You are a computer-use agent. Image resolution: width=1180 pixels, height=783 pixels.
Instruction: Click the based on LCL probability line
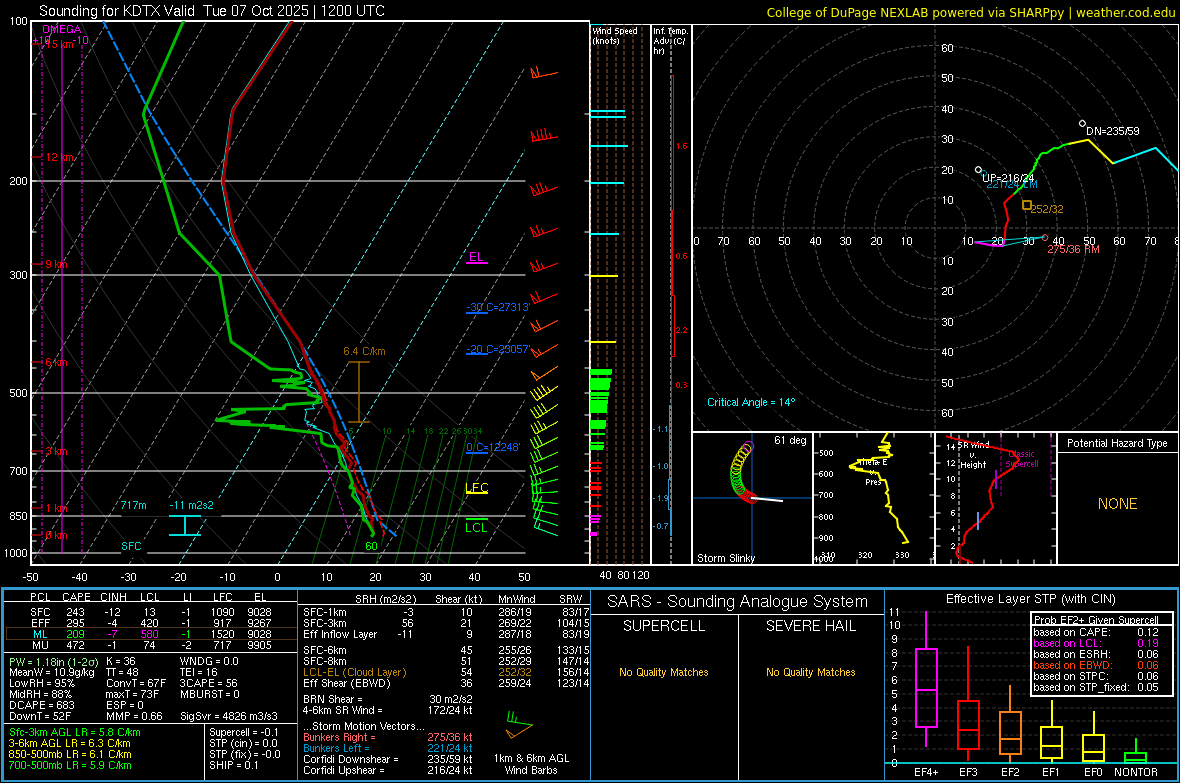tap(1096, 643)
